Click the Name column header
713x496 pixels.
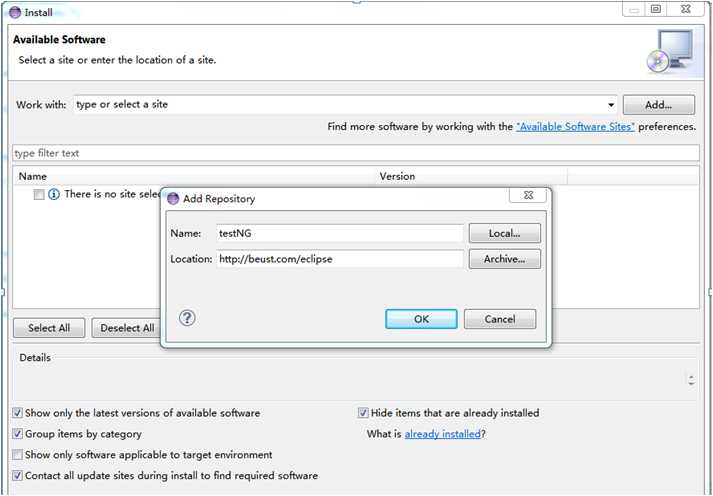[196, 176]
